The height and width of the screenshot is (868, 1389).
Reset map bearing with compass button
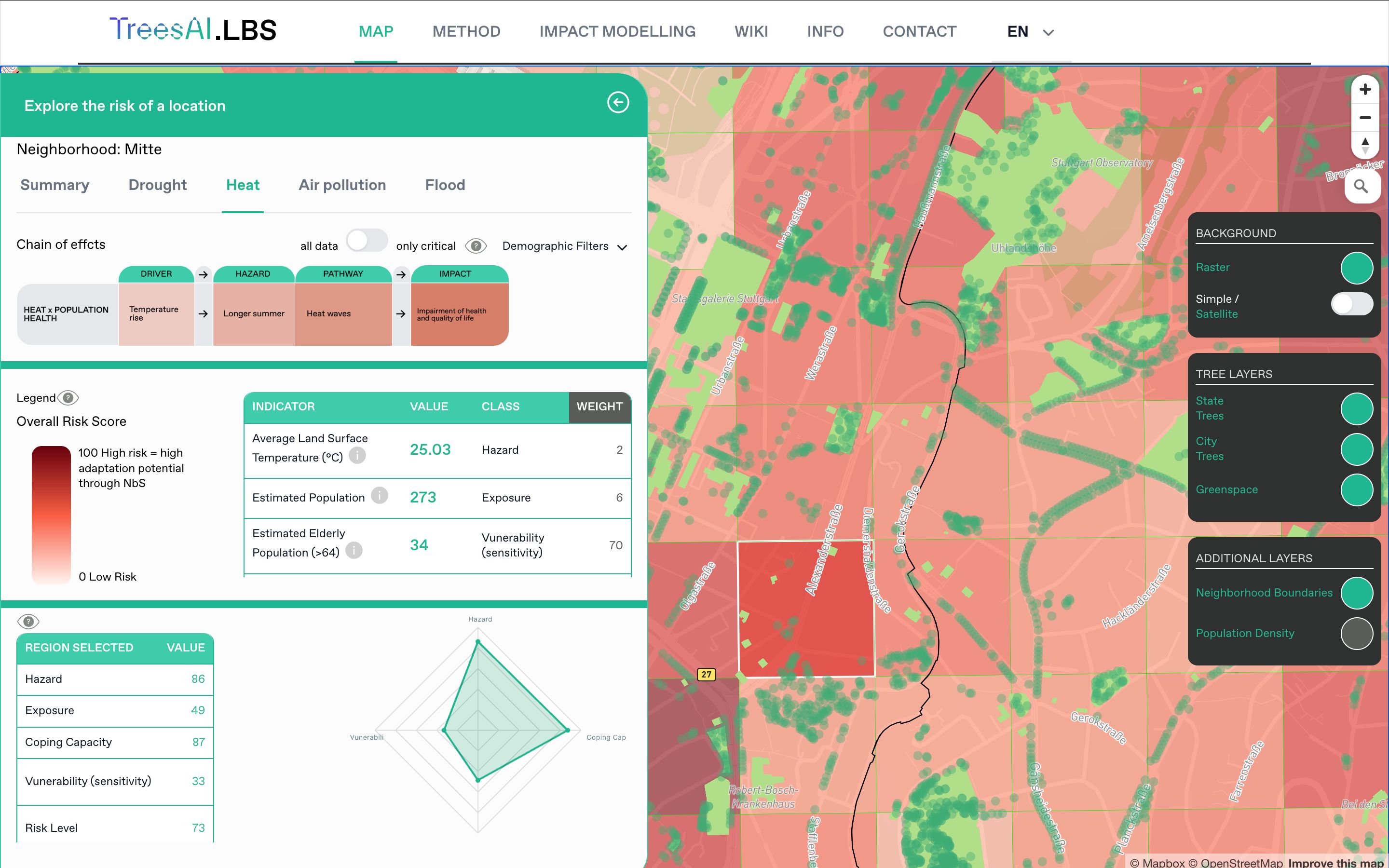[x=1365, y=145]
